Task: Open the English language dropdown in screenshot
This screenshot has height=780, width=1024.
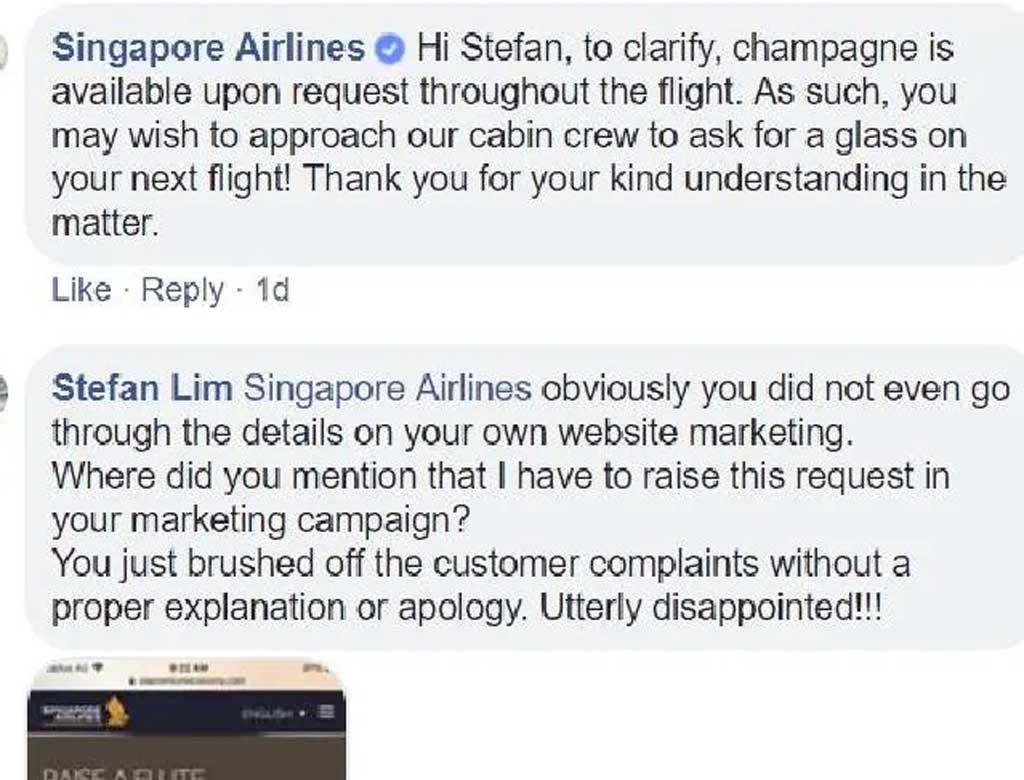Action: (x=273, y=713)
